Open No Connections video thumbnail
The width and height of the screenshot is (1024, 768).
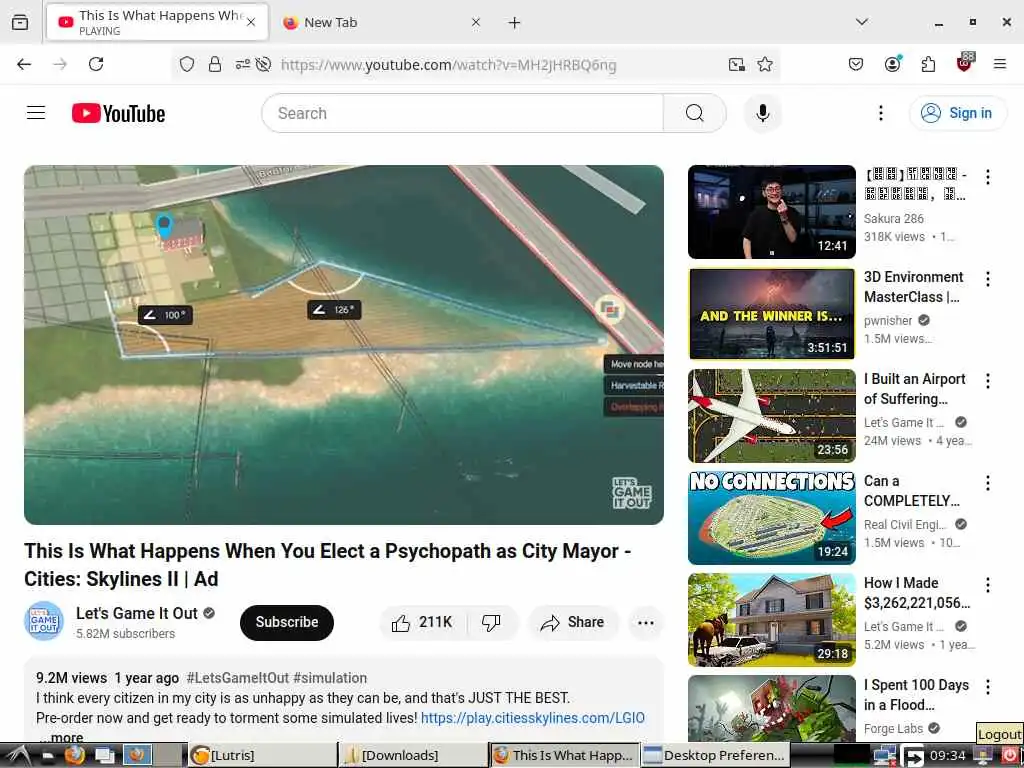pyautogui.click(x=771, y=517)
